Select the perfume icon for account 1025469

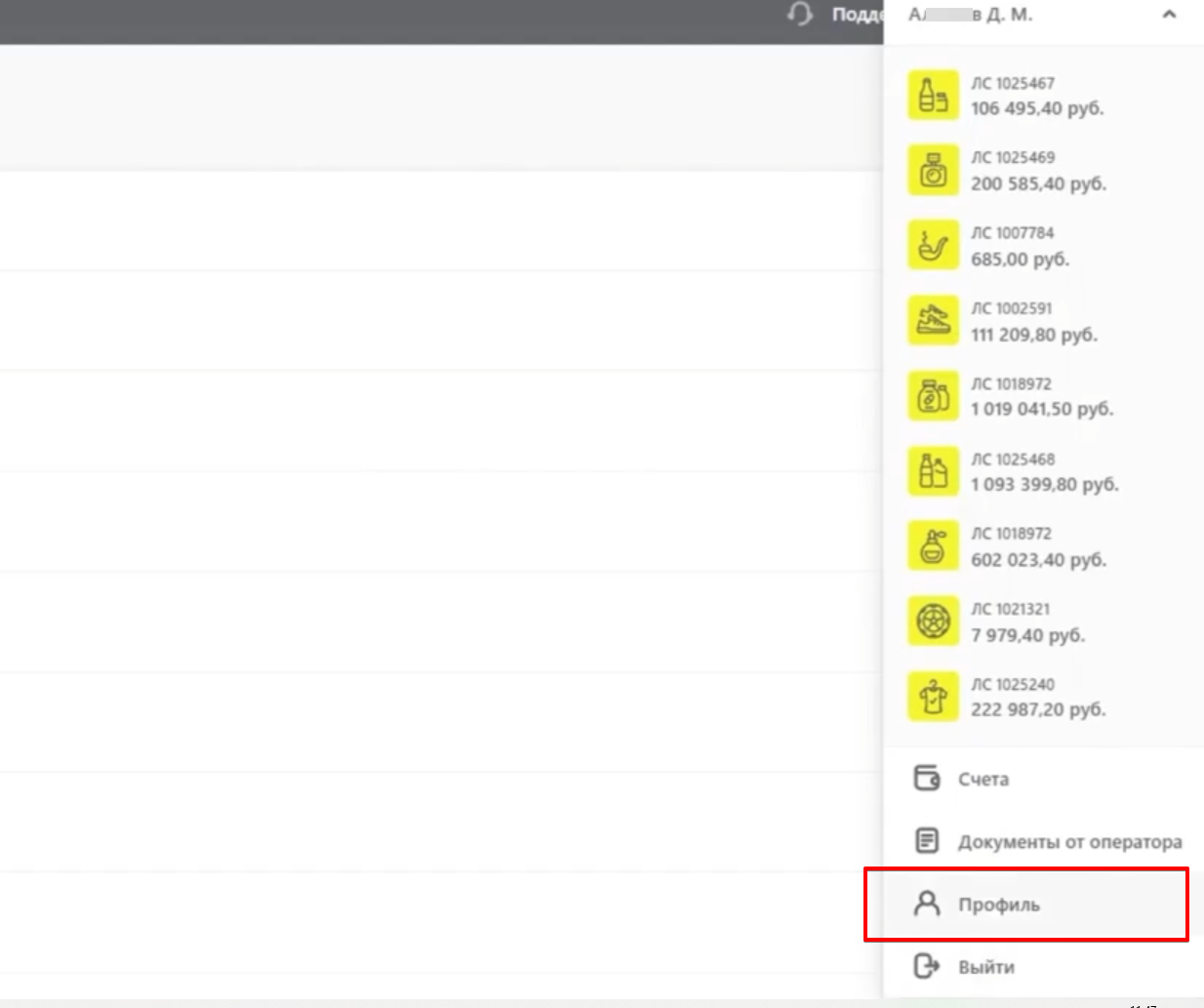(x=934, y=171)
